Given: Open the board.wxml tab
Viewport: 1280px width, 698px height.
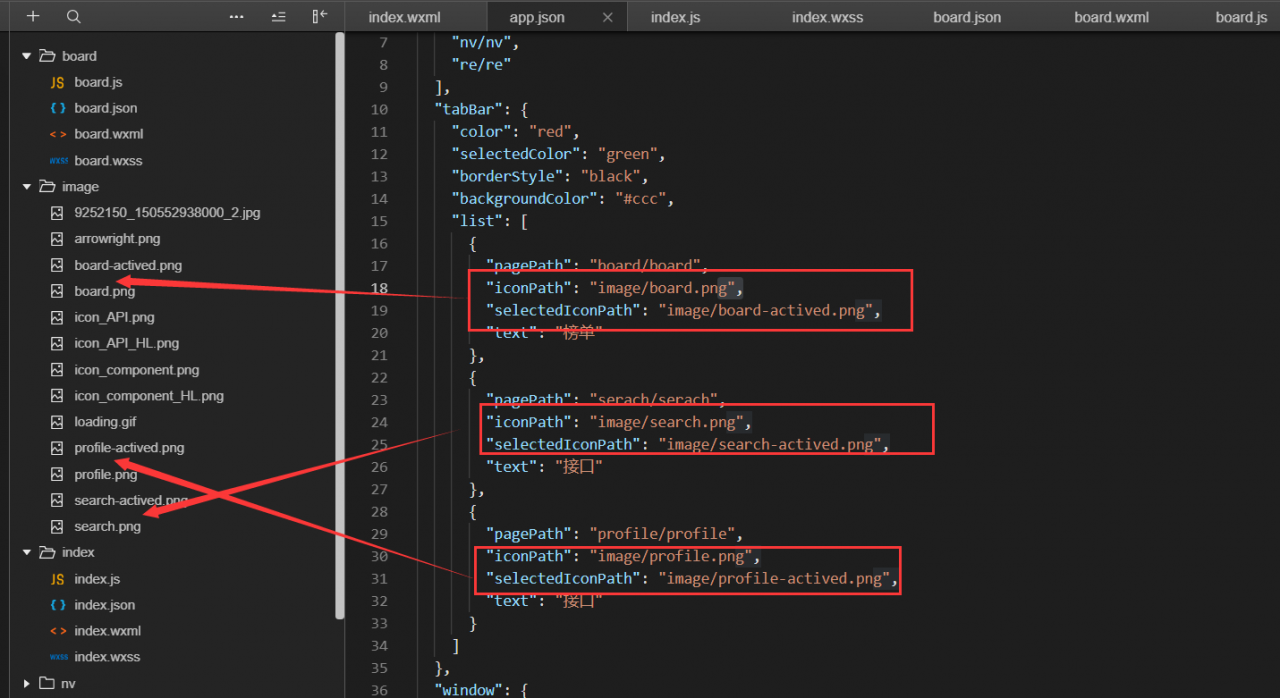Looking at the screenshot, I should [x=1111, y=17].
